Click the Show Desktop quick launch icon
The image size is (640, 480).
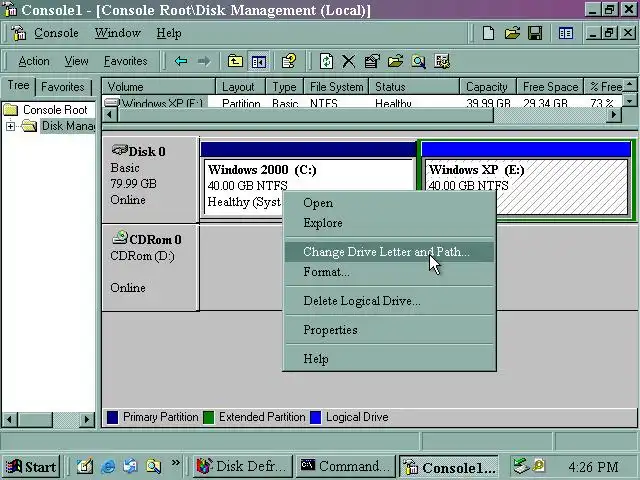[85, 466]
